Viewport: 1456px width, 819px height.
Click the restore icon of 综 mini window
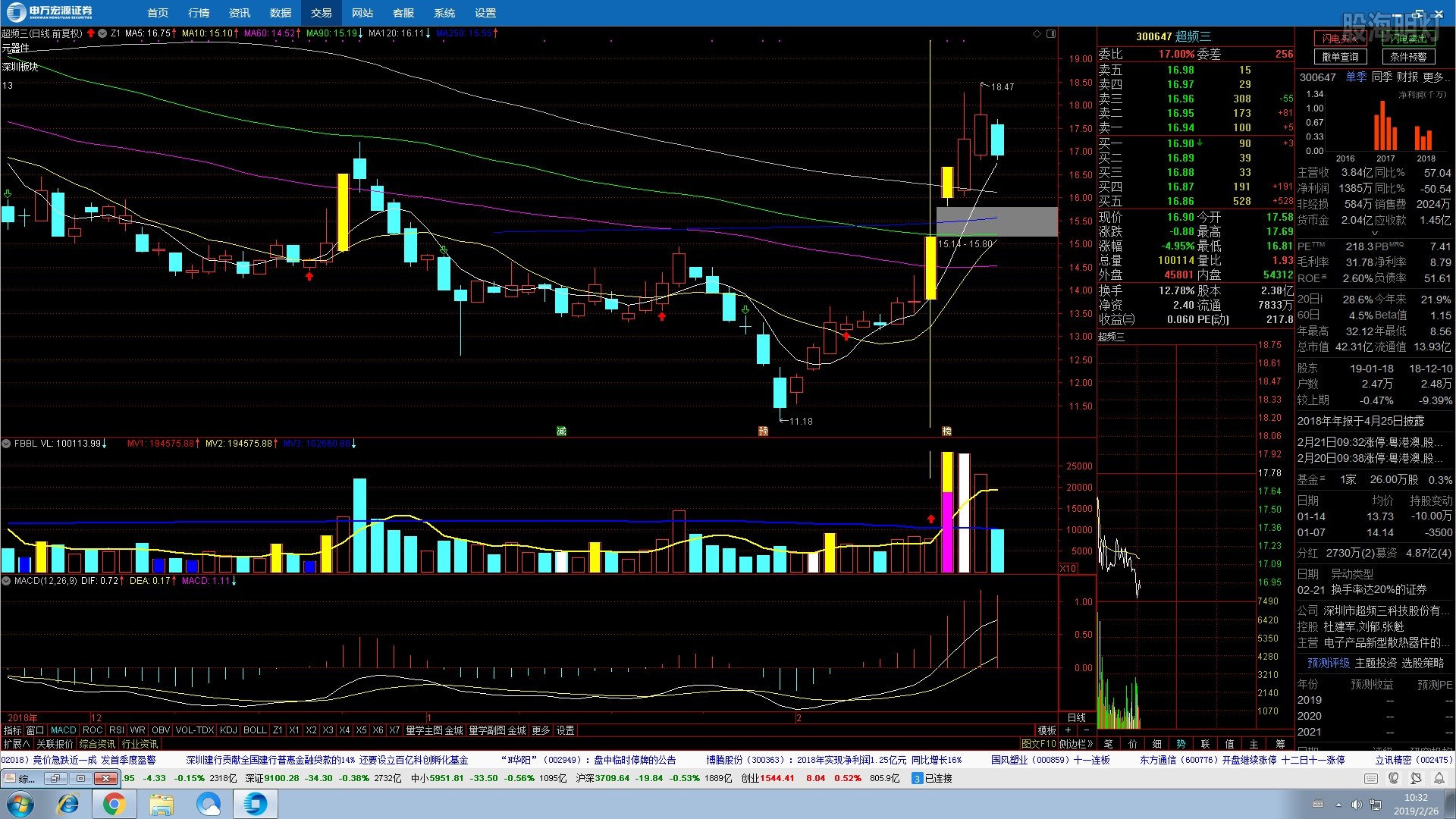pos(55,778)
